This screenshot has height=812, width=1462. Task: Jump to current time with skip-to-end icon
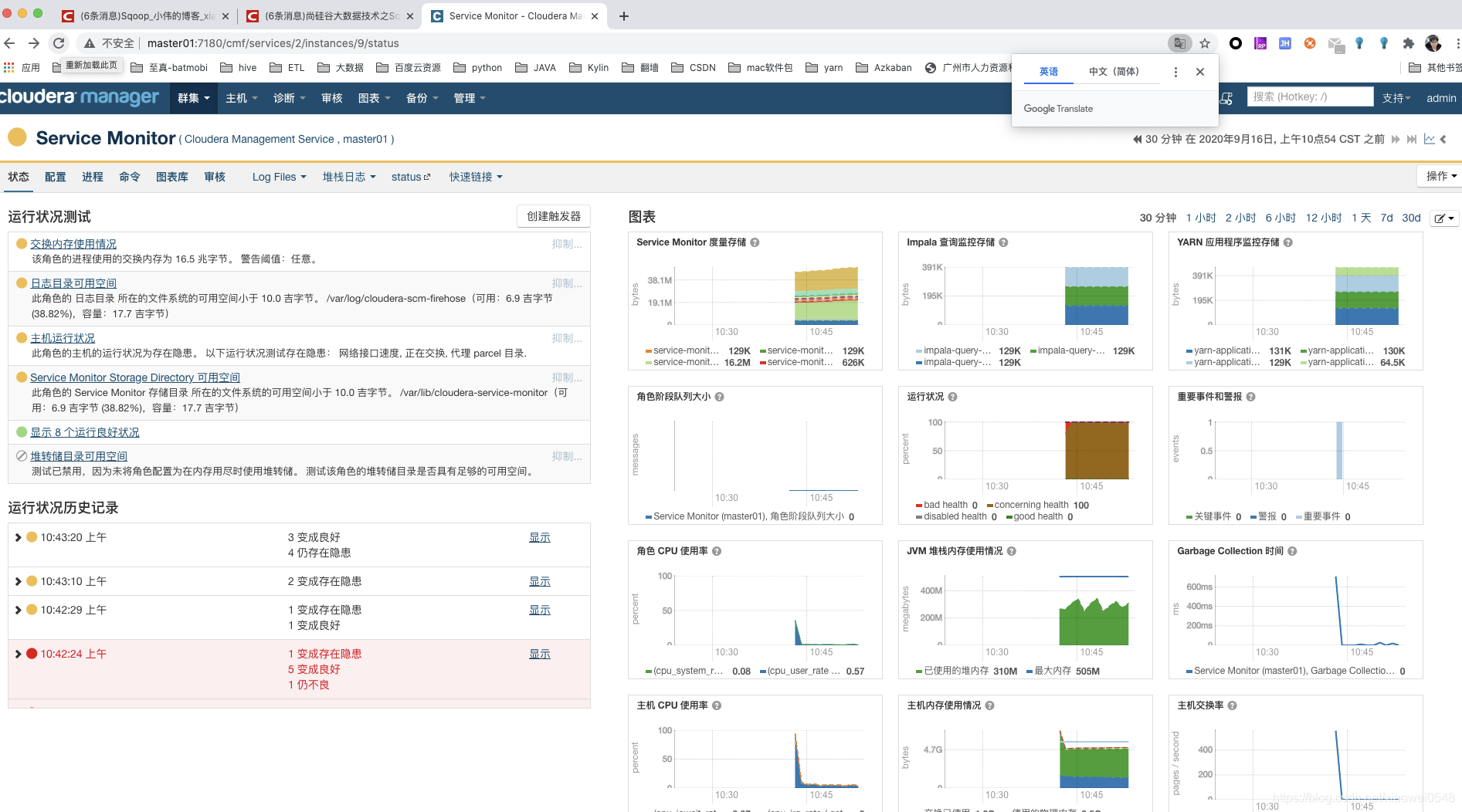(x=1412, y=139)
